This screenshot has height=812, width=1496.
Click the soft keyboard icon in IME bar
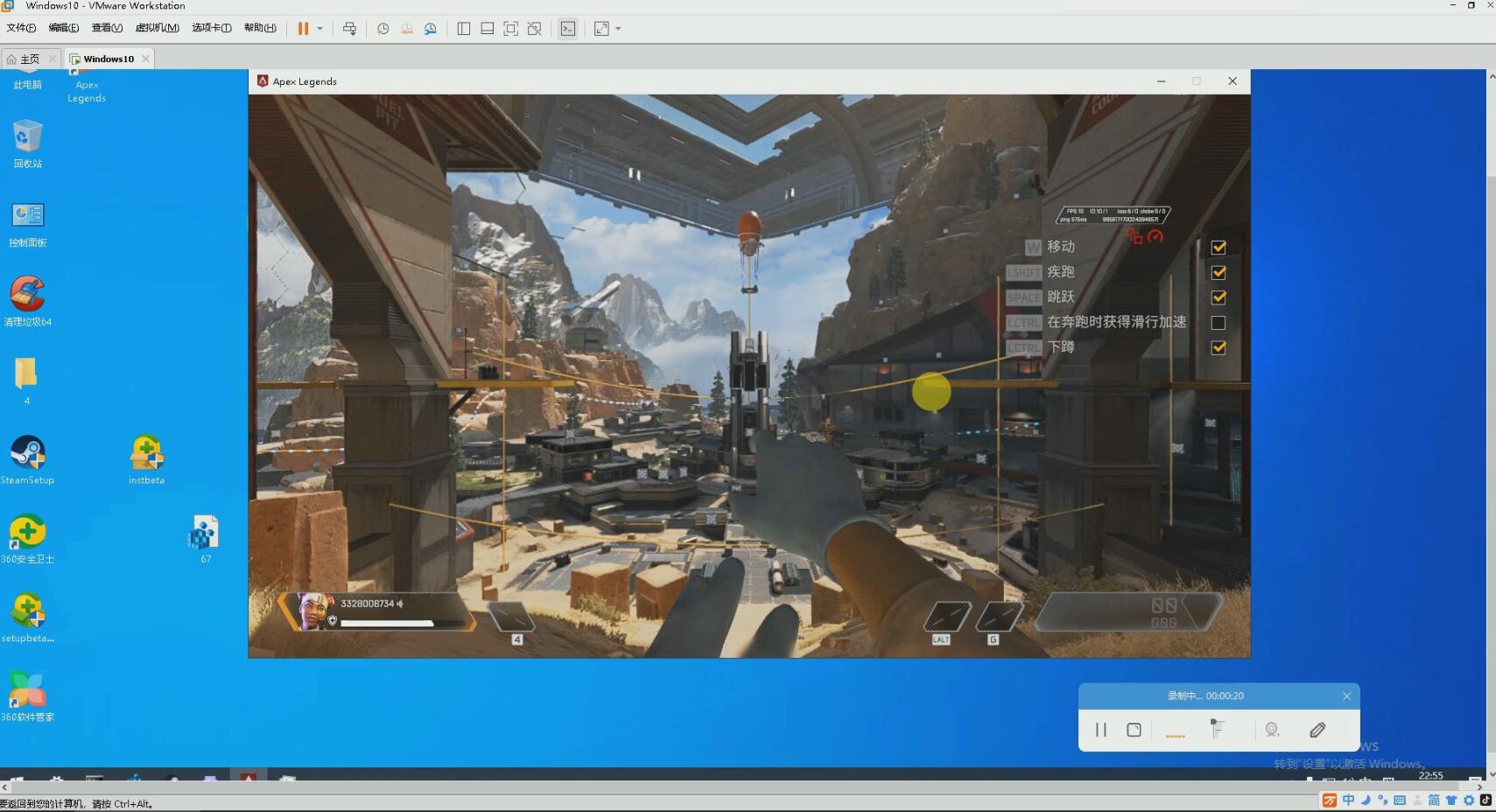click(x=1399, y=801)
